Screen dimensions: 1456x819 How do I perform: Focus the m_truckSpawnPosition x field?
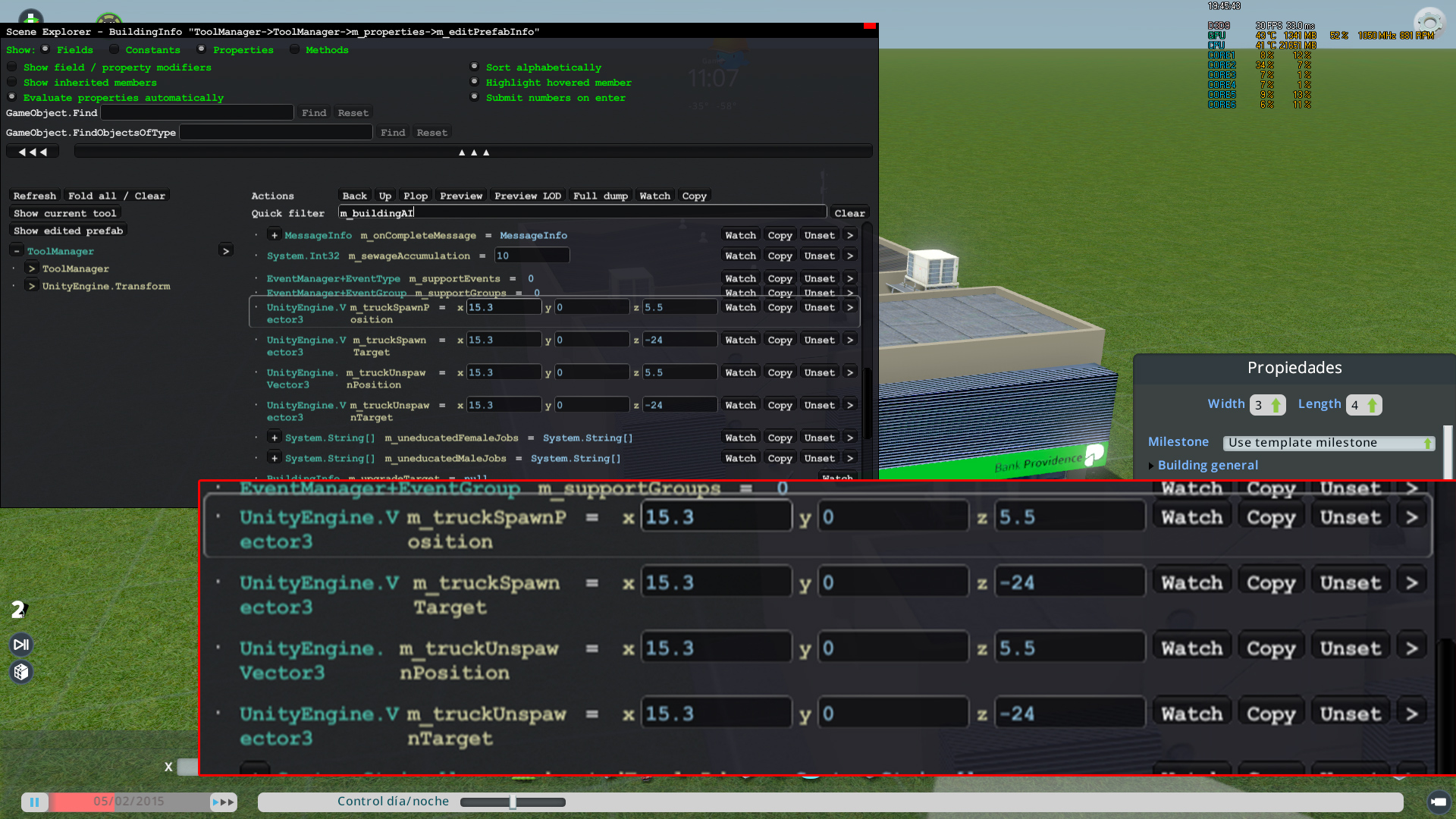(x=504, y=307)
